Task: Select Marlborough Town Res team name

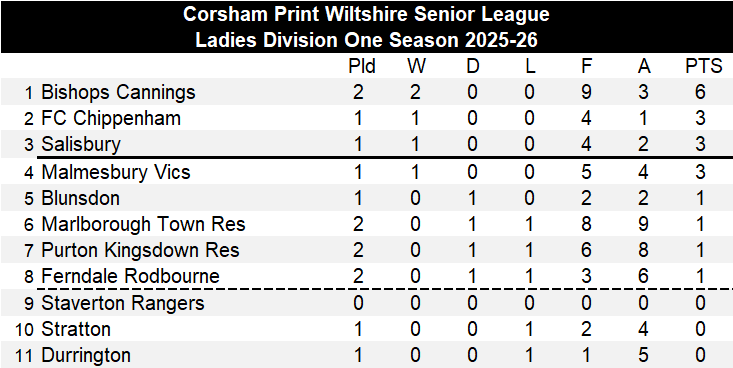Action: (x=143, y=224)
